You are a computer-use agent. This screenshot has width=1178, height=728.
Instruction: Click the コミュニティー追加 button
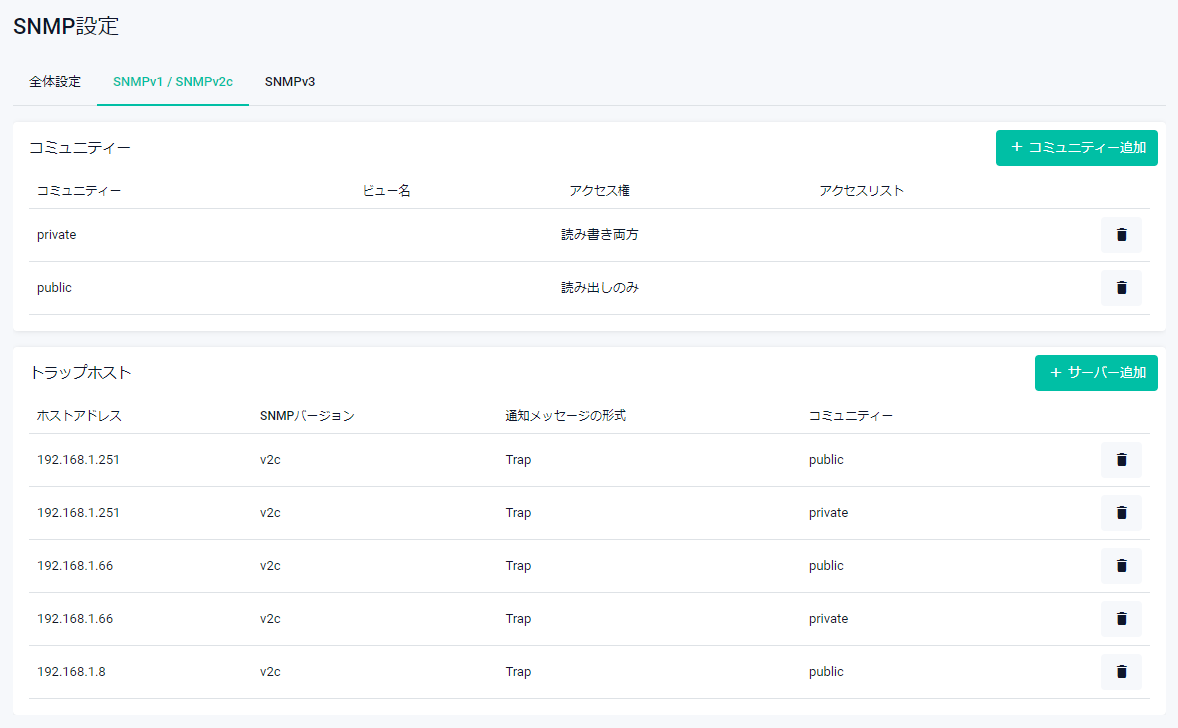click(1076, 148)
